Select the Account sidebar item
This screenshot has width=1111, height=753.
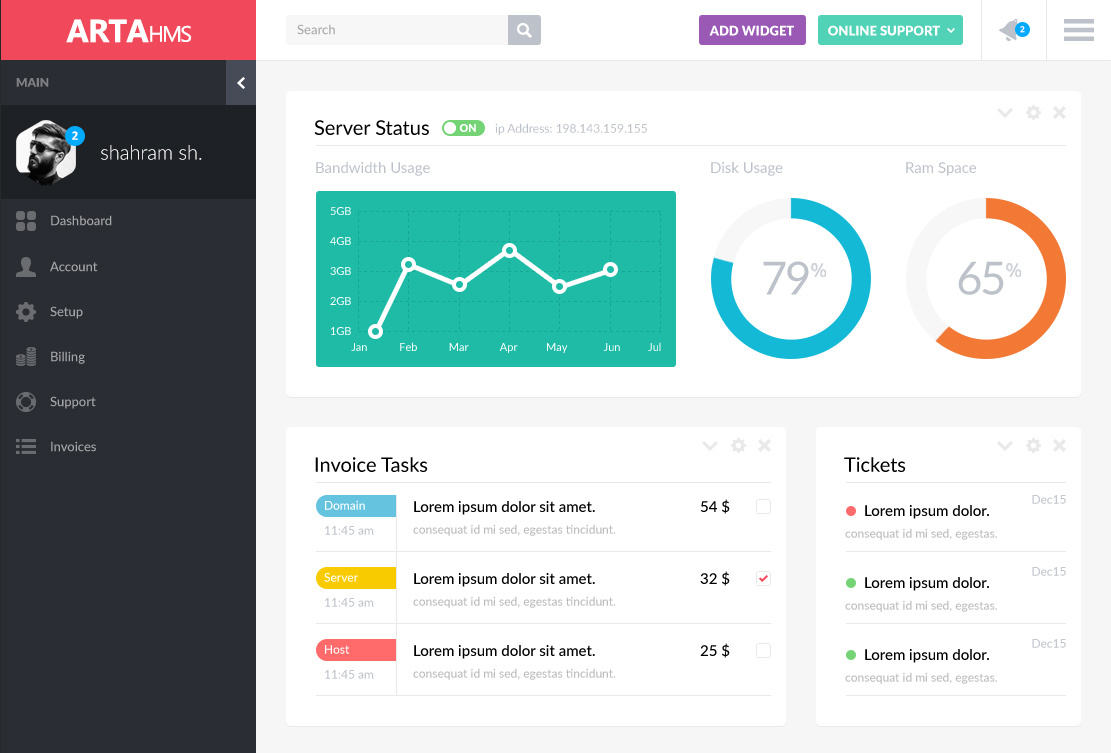(74, 266)
